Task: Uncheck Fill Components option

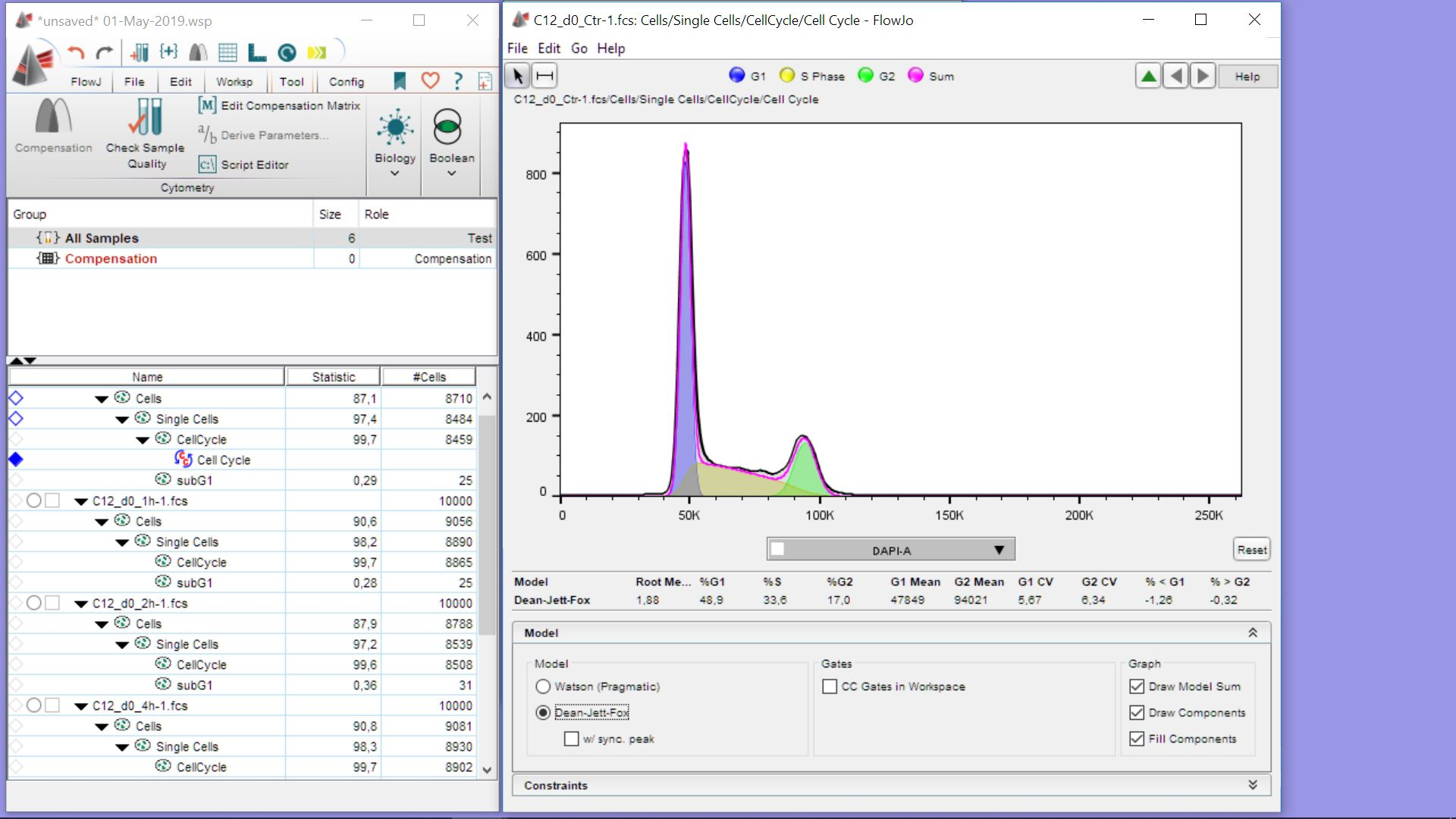Action: point(1136,739)
